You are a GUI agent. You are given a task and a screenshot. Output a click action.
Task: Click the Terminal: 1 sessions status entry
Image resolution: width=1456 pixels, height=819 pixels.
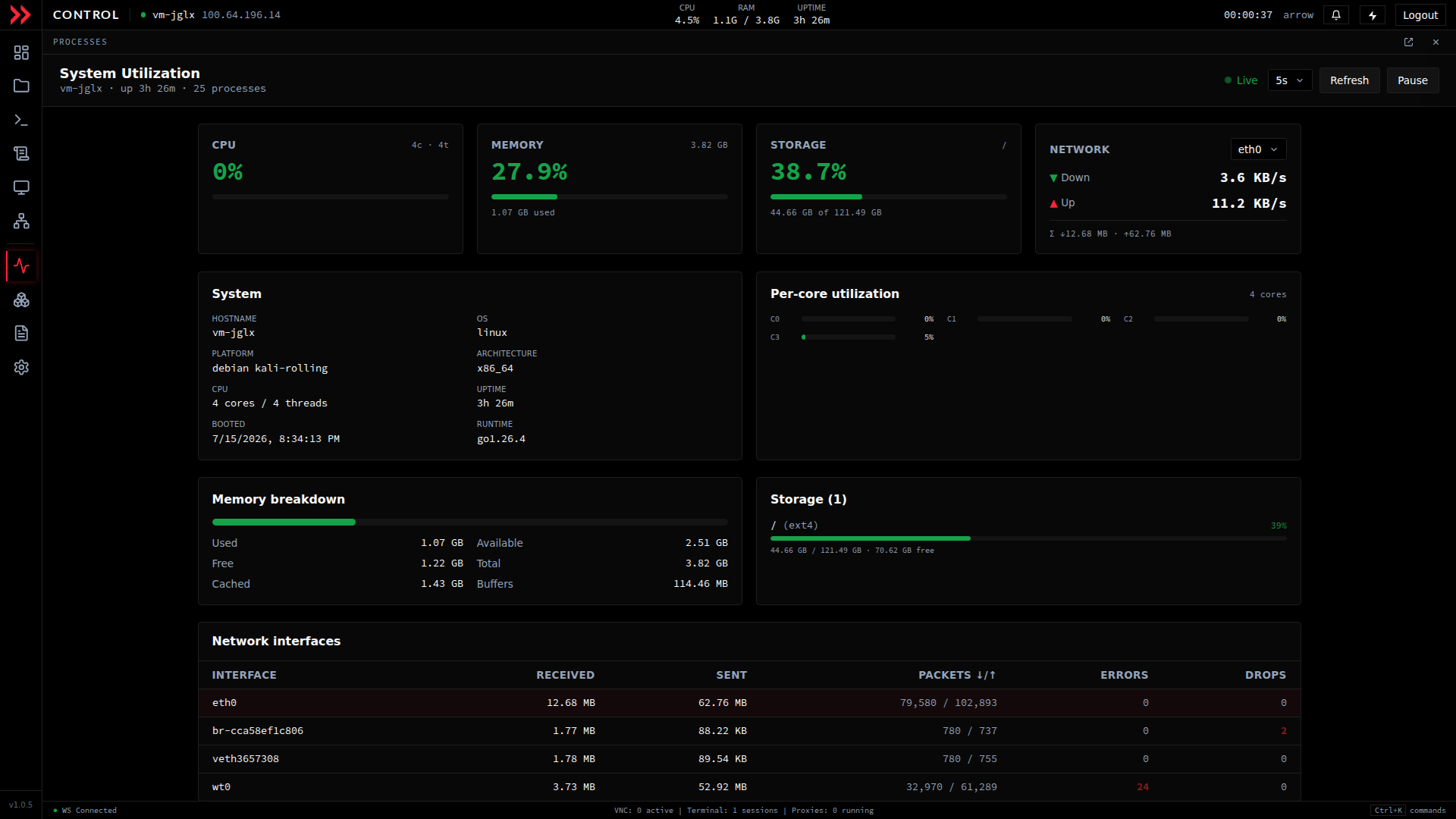tap(732, 811)
